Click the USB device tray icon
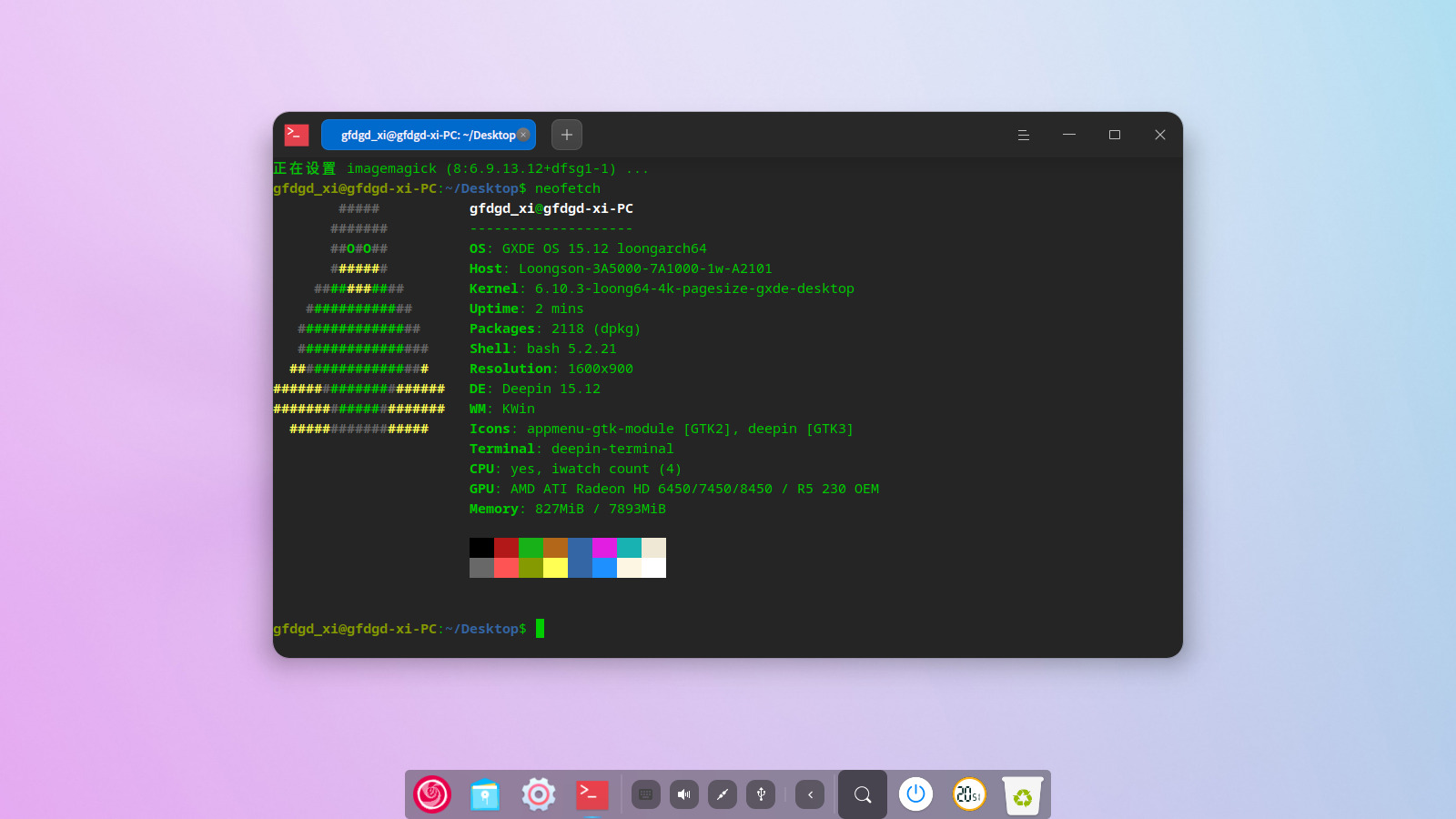 point(761,794)
